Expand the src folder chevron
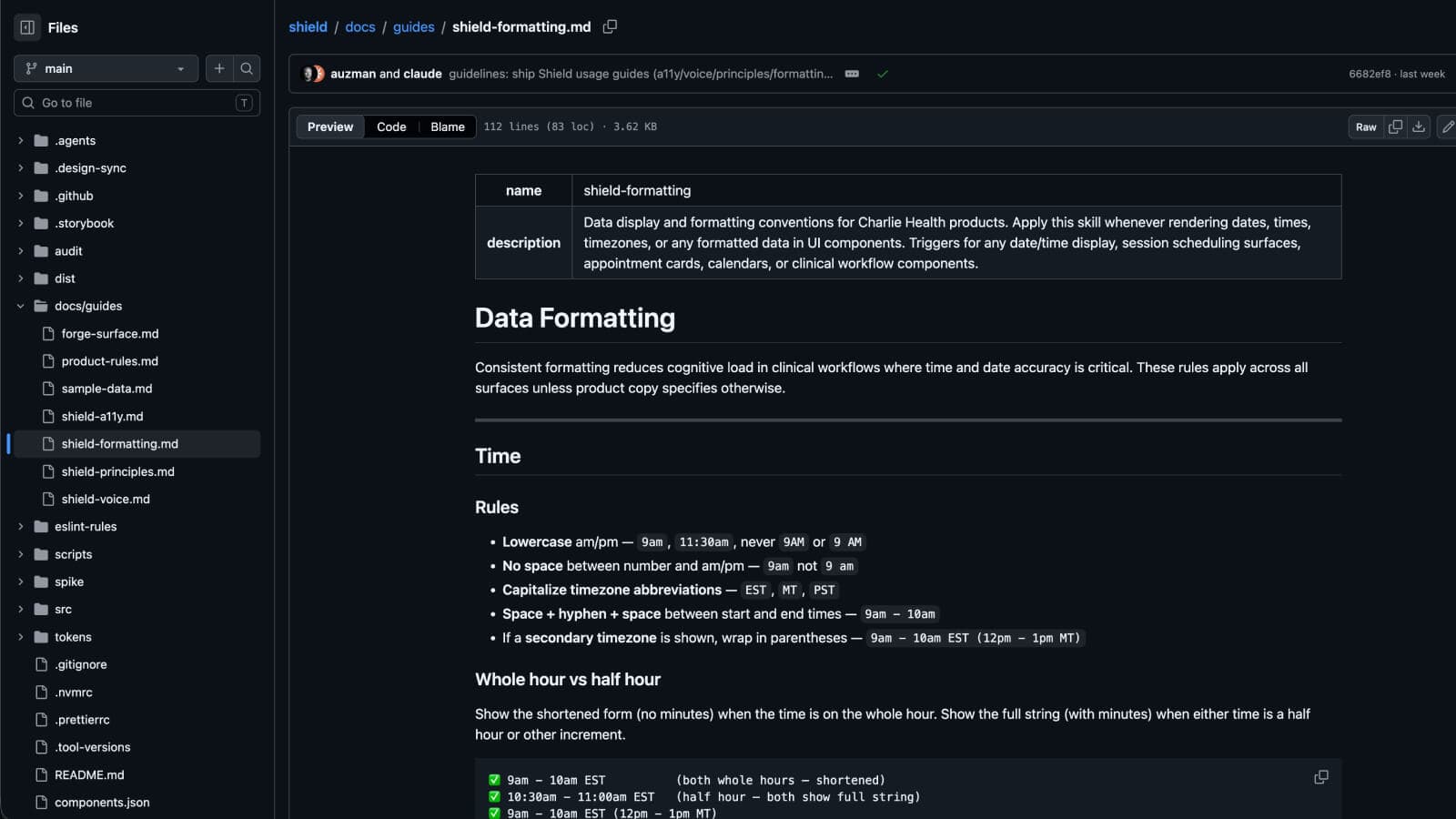 tap(21, 610)
